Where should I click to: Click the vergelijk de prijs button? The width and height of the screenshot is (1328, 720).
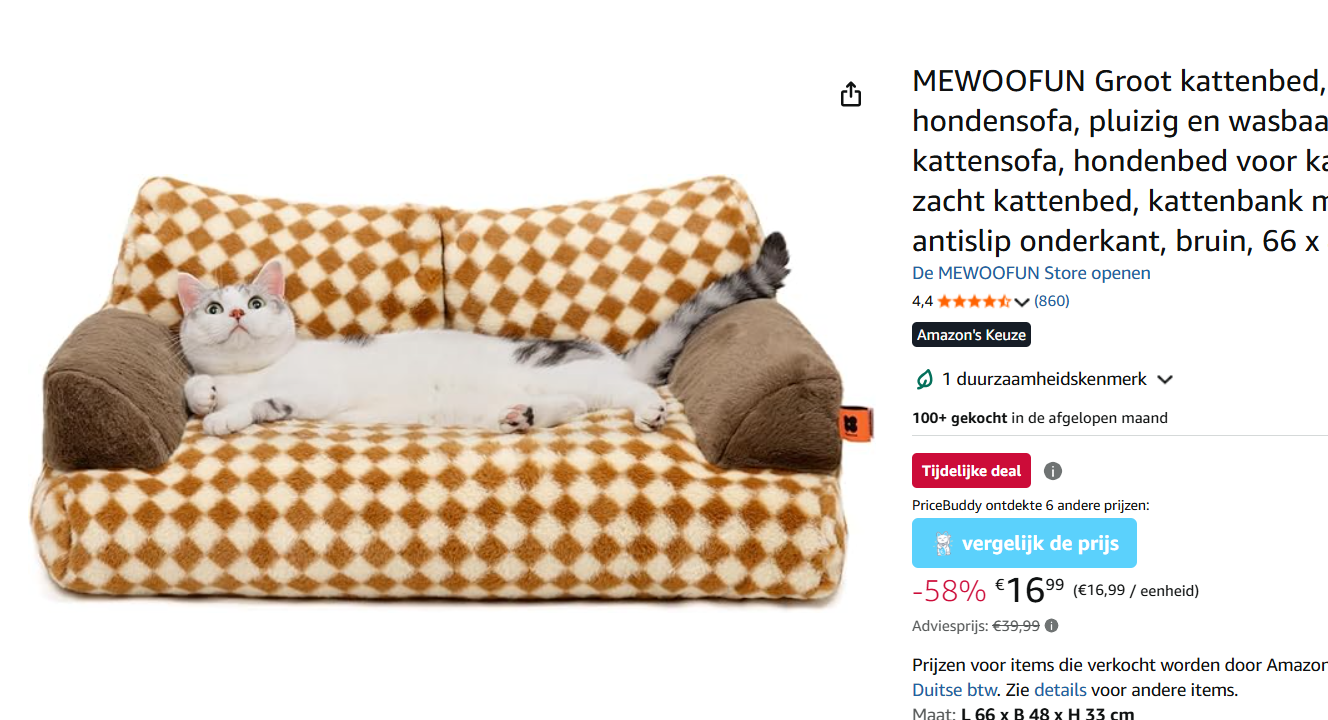click(1024, 543)
